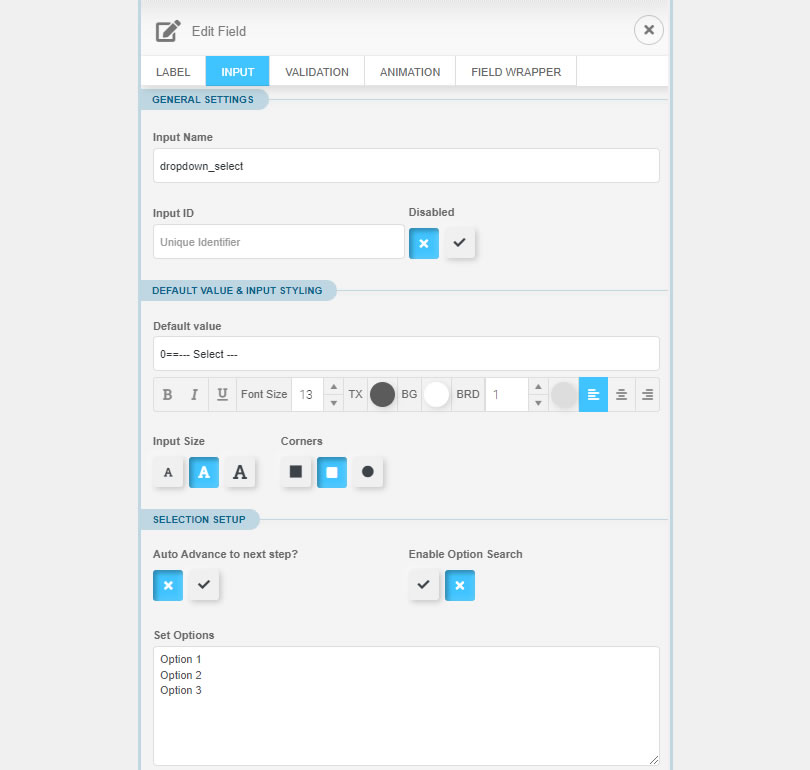The width and height of the screenshot is (810, 770).
Task: Select small input size
Action: tap(168, 472)
